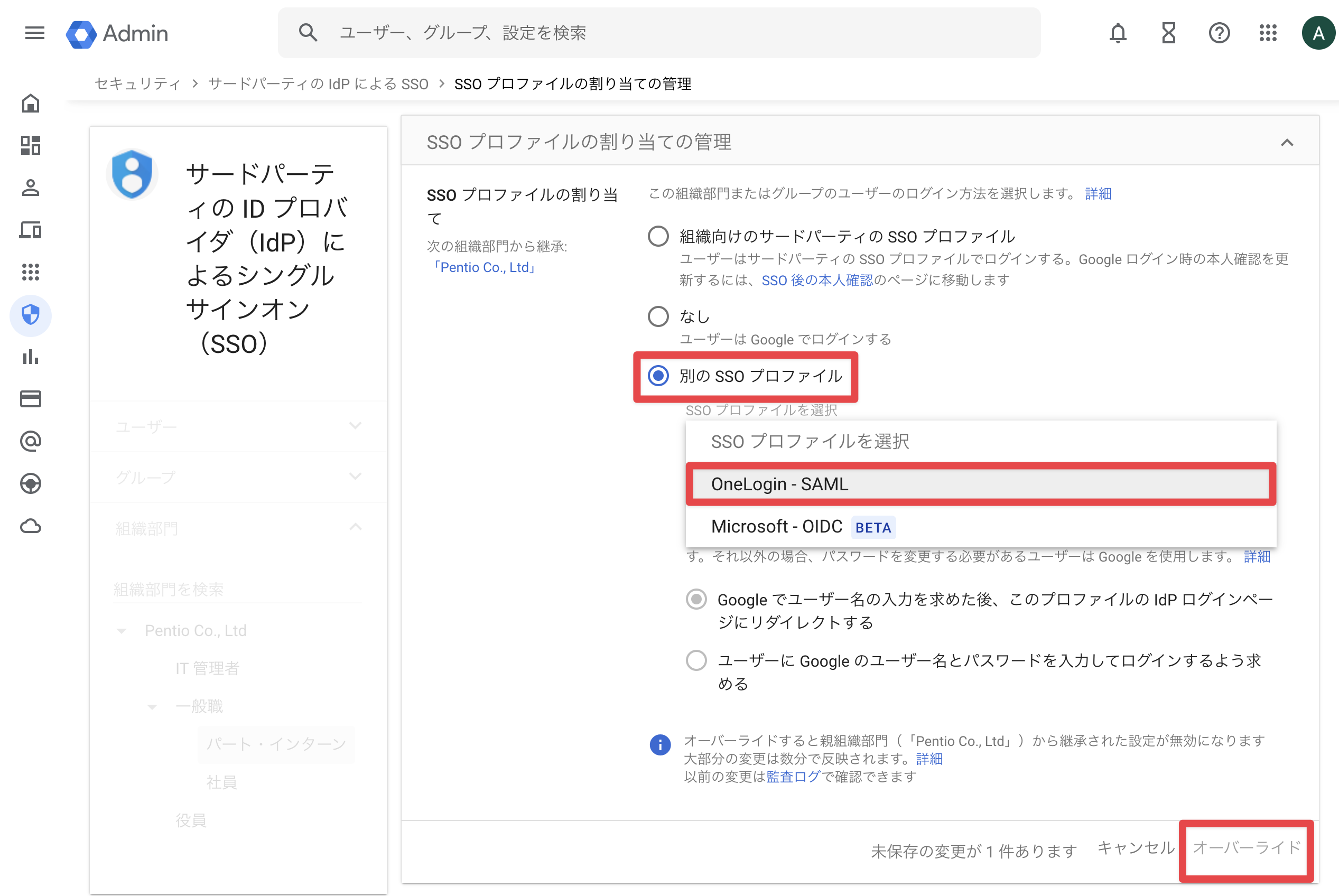Choose OneLogin - SAML from the list
1339x896 pixels.
coord(981,484)
